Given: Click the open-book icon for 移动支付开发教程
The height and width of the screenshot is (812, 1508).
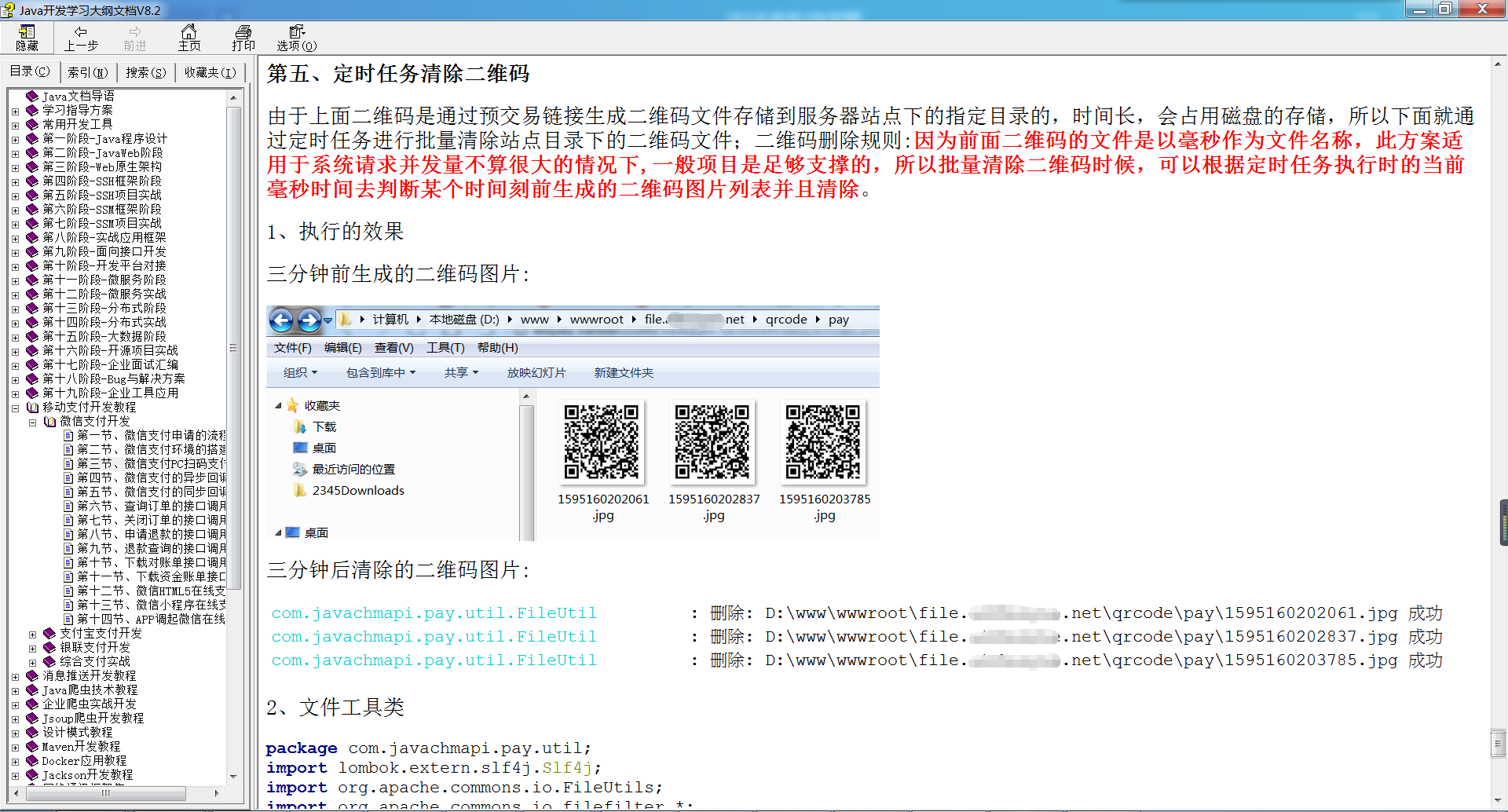Looking at the screenshot, I should tap(32, 408).
